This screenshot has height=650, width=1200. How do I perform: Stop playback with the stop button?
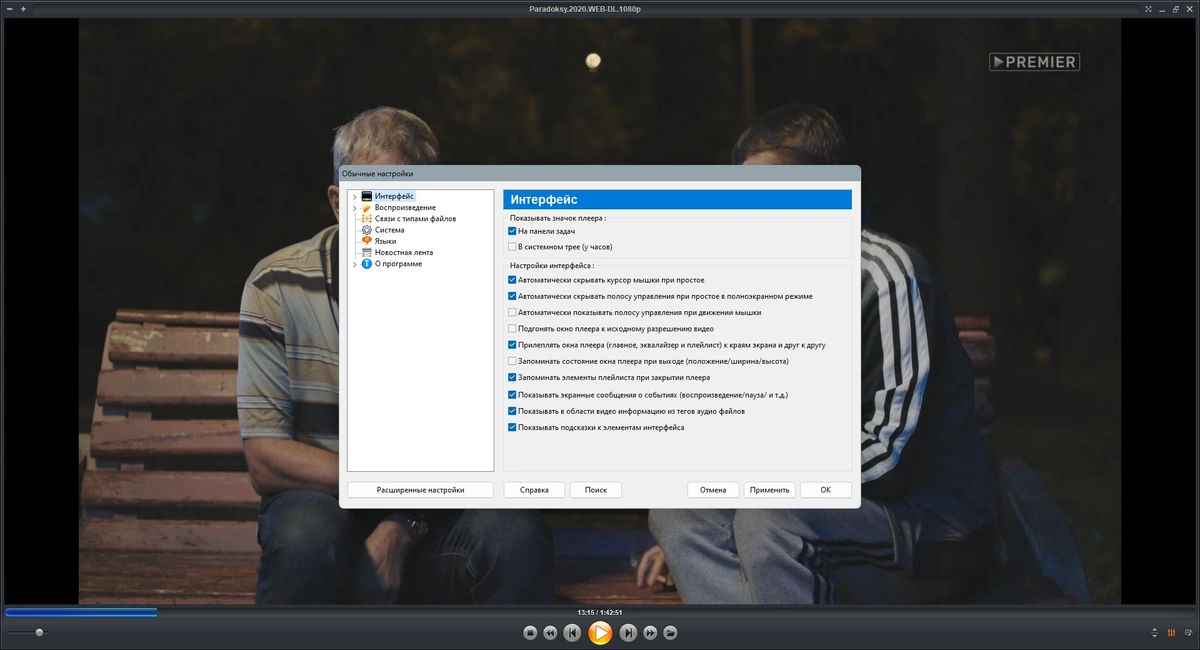click(530, 633)
